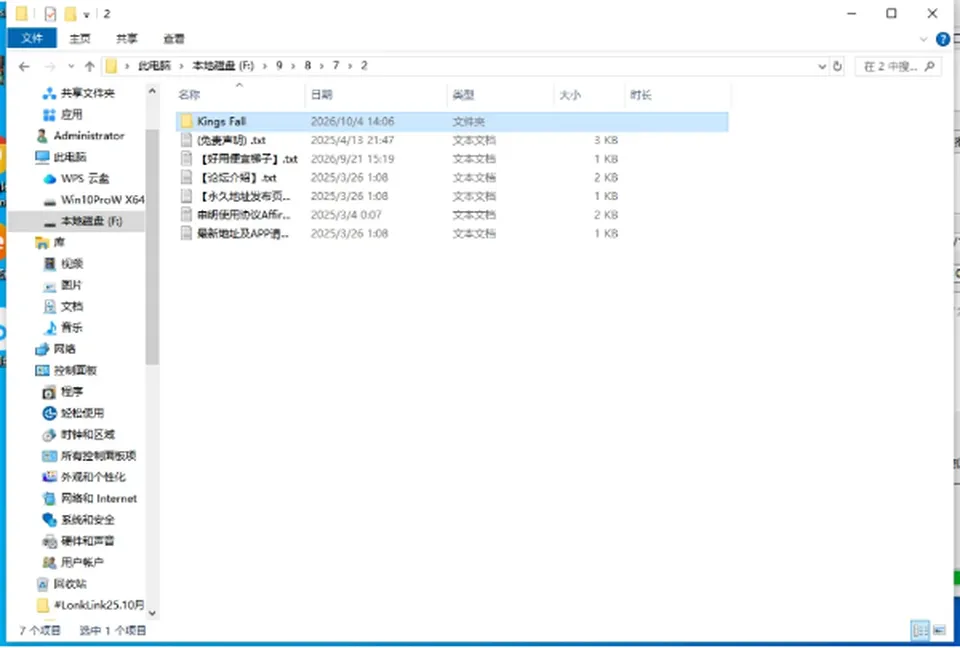Go up one level with the Up arrow
Image resolution: width=960 pixels, height=648 pixels.
[89, 66]
